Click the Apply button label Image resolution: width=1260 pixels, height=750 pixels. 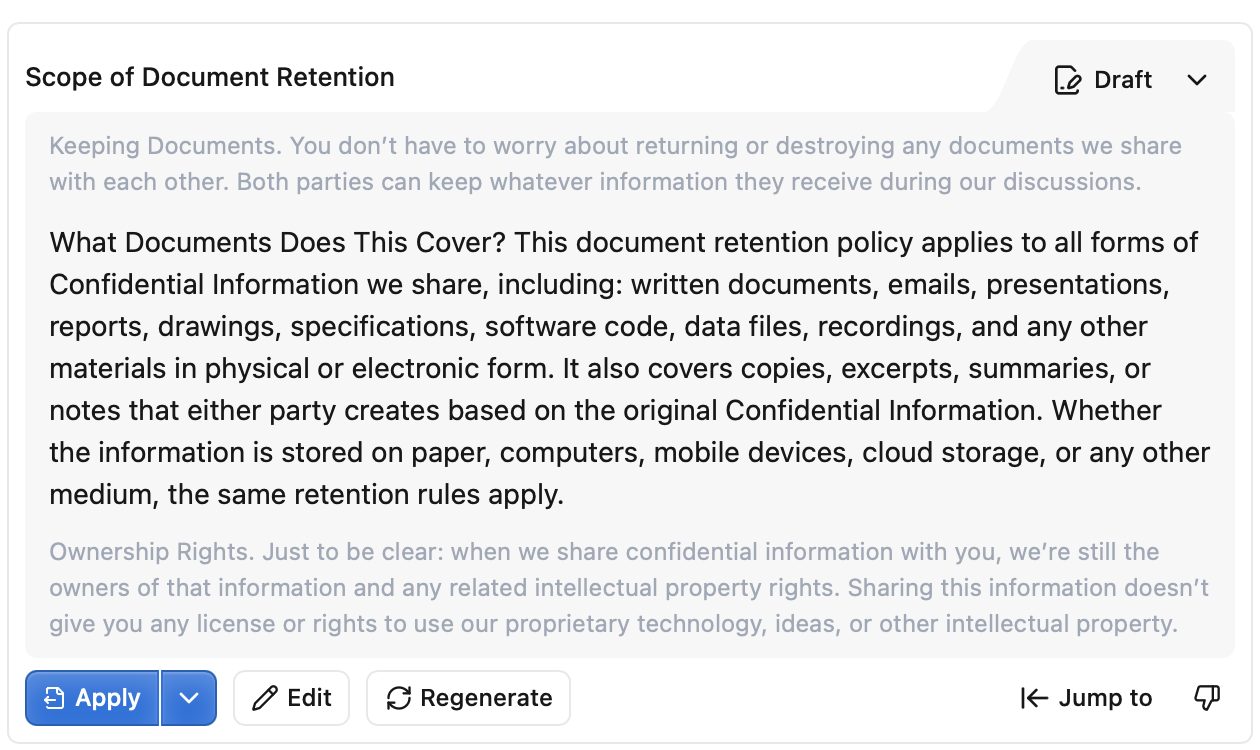coord(108,698)
